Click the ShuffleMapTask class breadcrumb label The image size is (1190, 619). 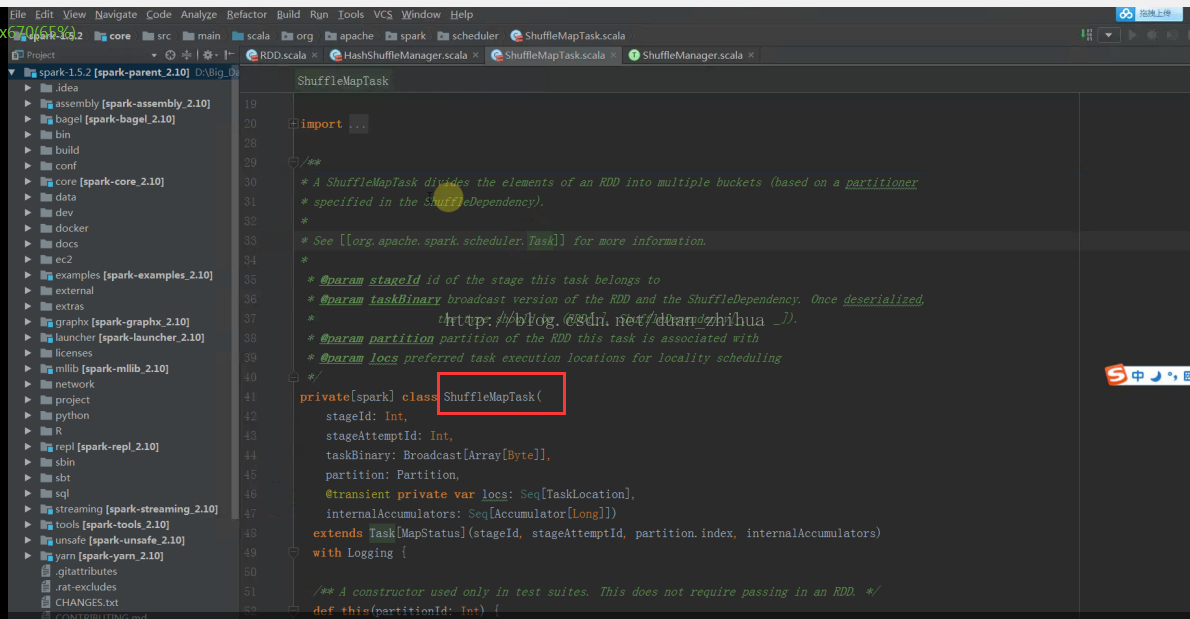coord(342,81)
